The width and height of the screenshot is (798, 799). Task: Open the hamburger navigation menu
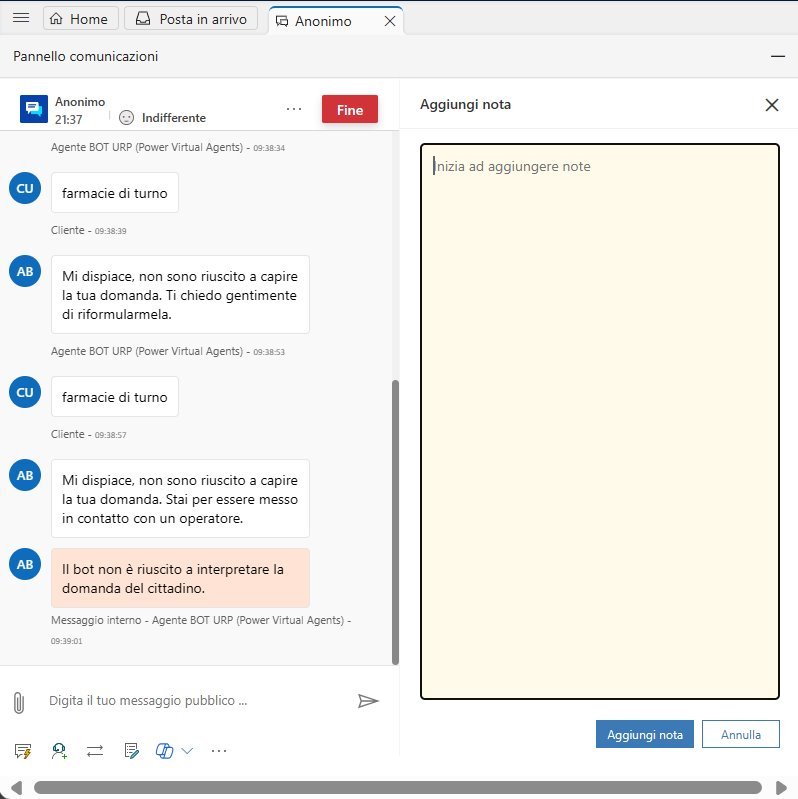(20, 19)
